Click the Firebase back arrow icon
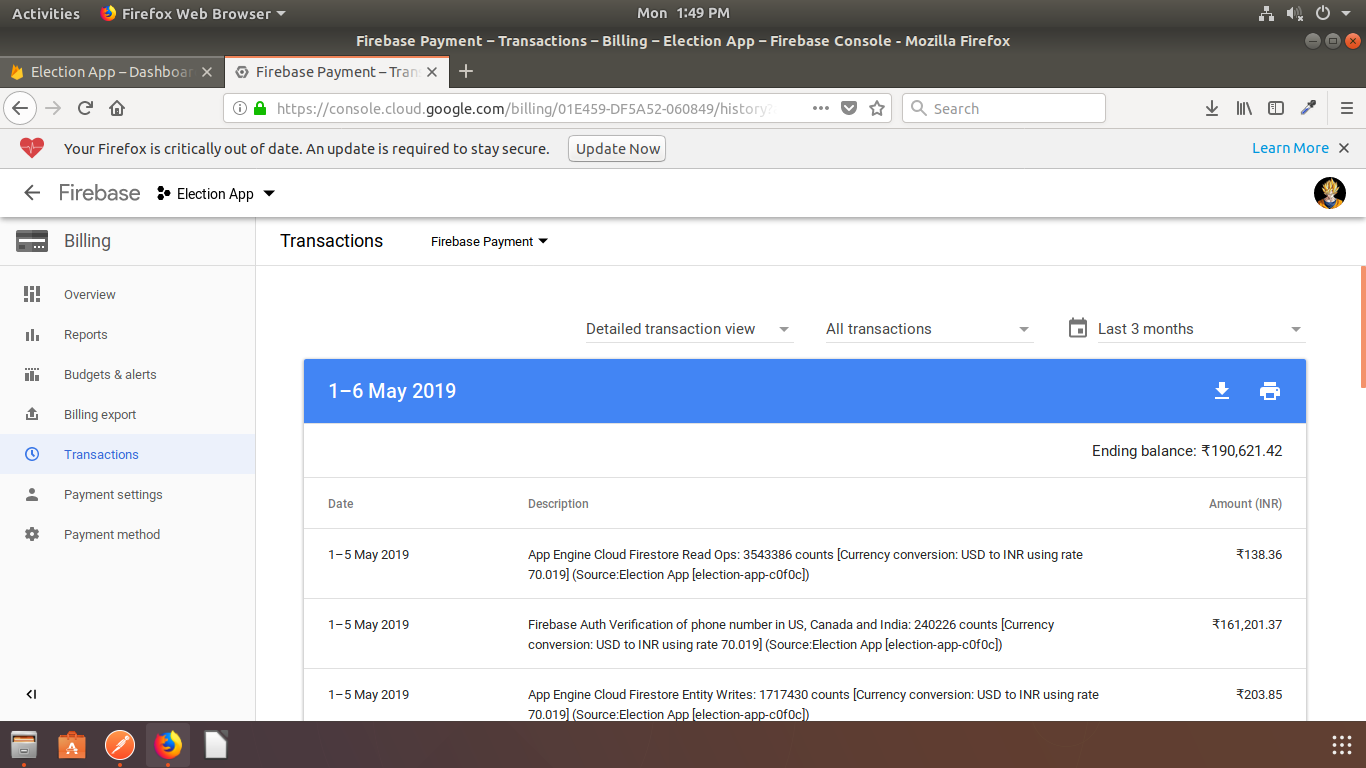Image resolution: width=1366 pixels, height=768 pixels. coord(32,193)
